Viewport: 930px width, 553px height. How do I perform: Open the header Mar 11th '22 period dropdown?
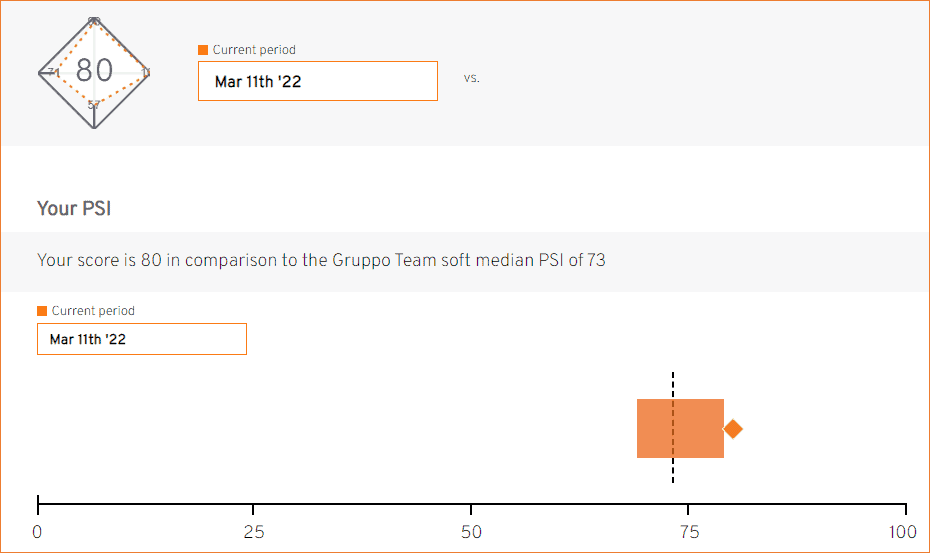point(318,81)
